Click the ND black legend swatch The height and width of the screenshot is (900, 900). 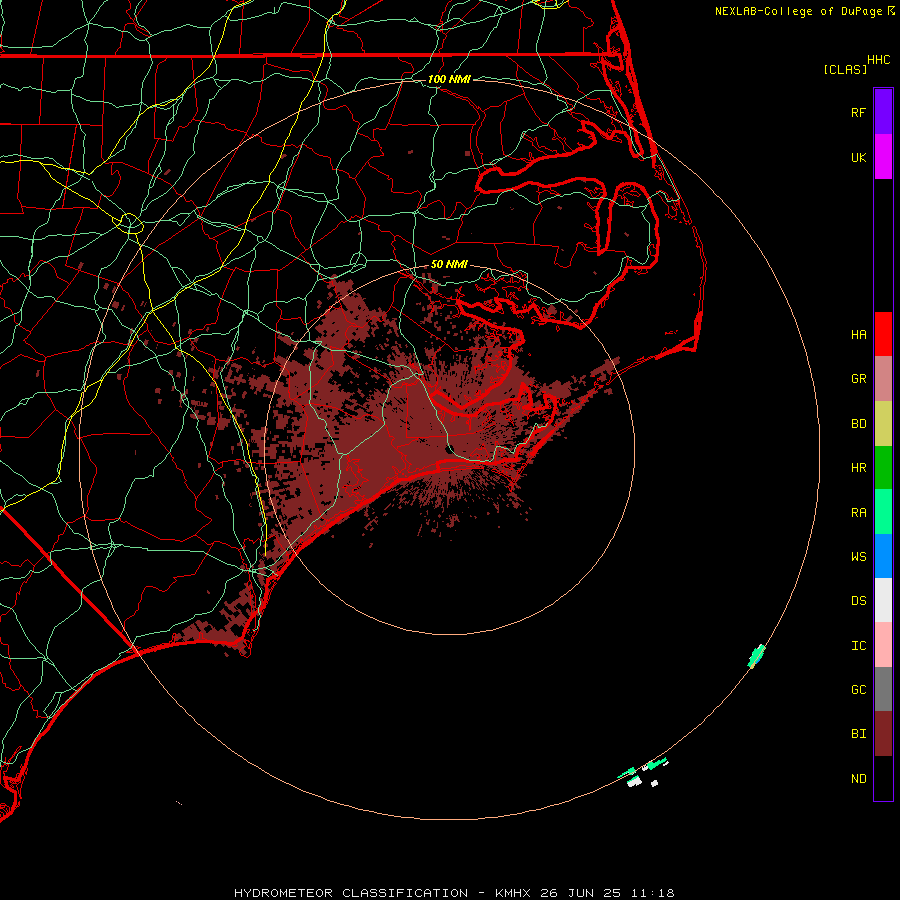coord(883,778)
